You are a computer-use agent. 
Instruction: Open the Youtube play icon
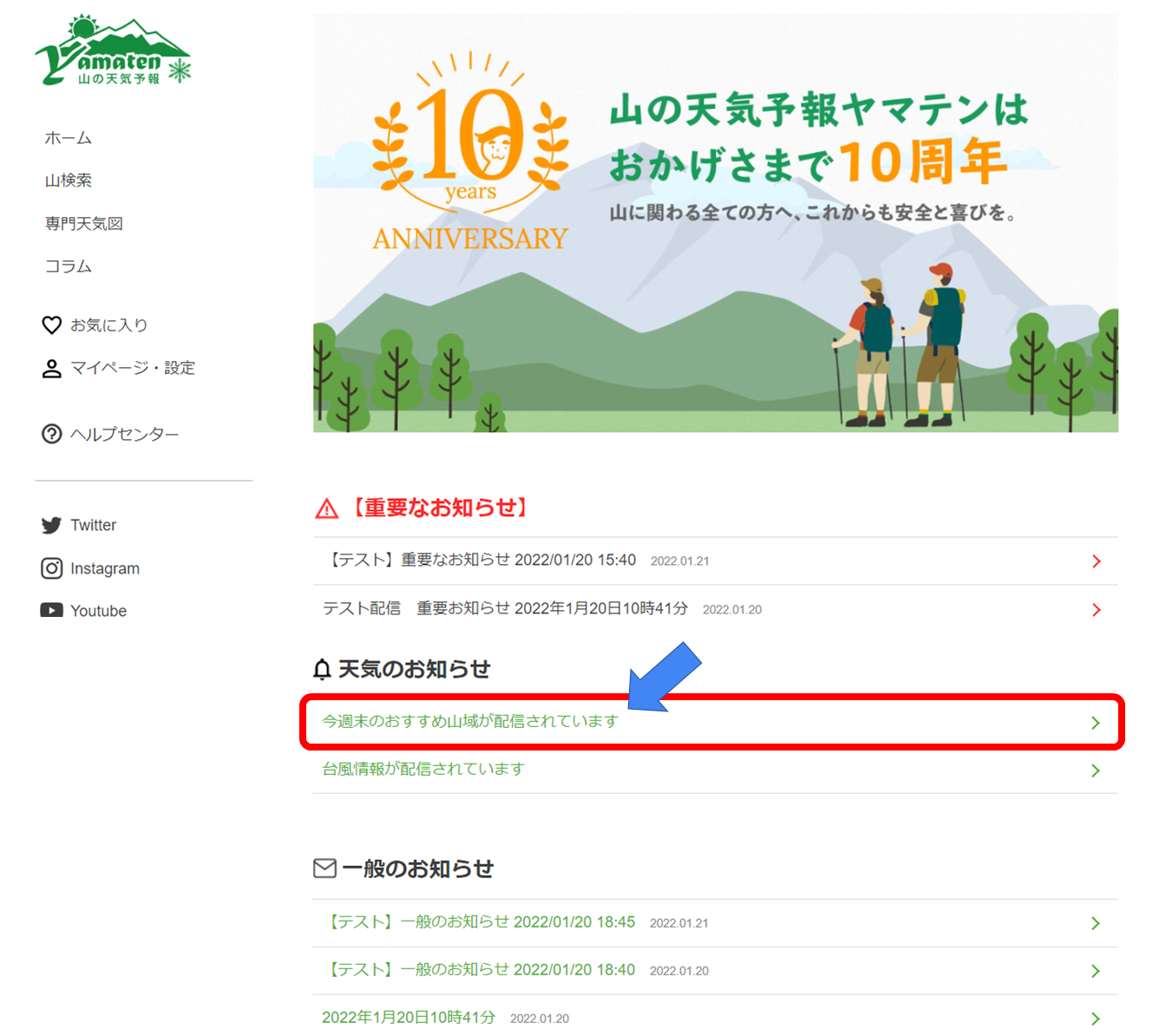pyautogui.click(x=51, y=611)
